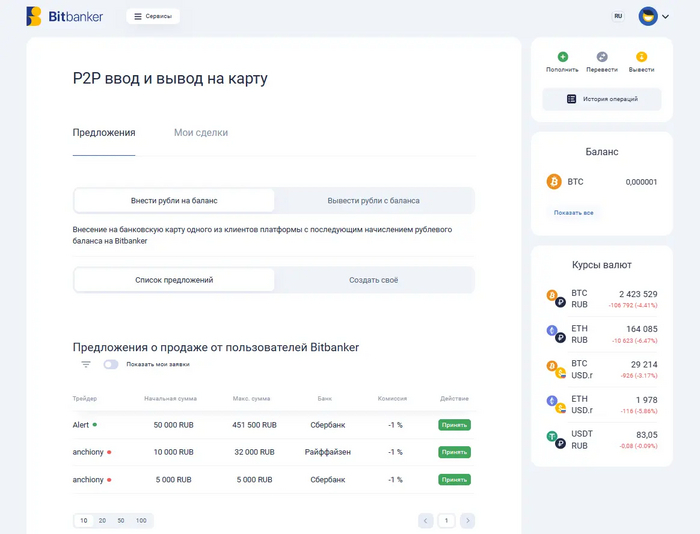Click the Transfer (Перевести) icon

click(602, 58)
